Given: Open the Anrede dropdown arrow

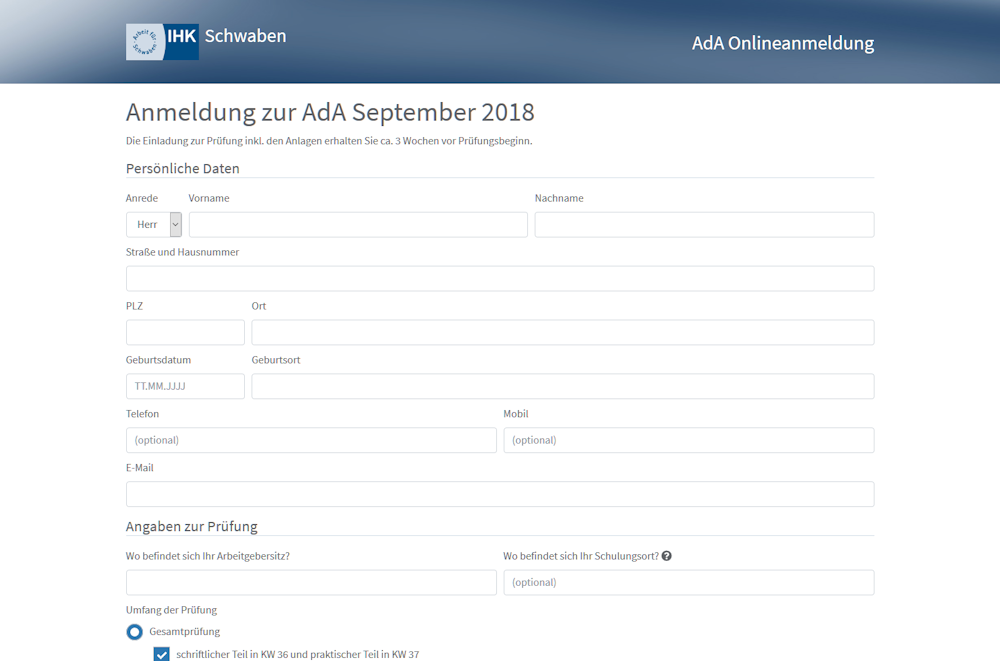Looking at the screenshot, I should pos(175,225).
